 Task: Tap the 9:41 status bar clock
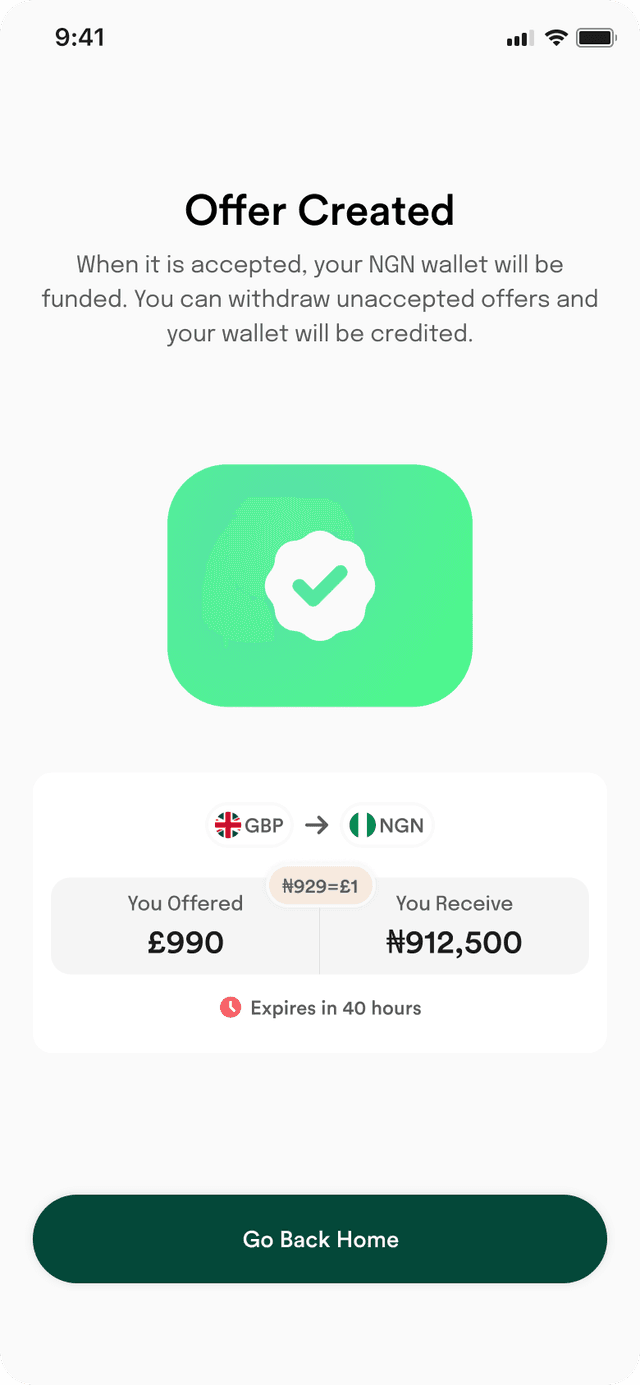80,38
